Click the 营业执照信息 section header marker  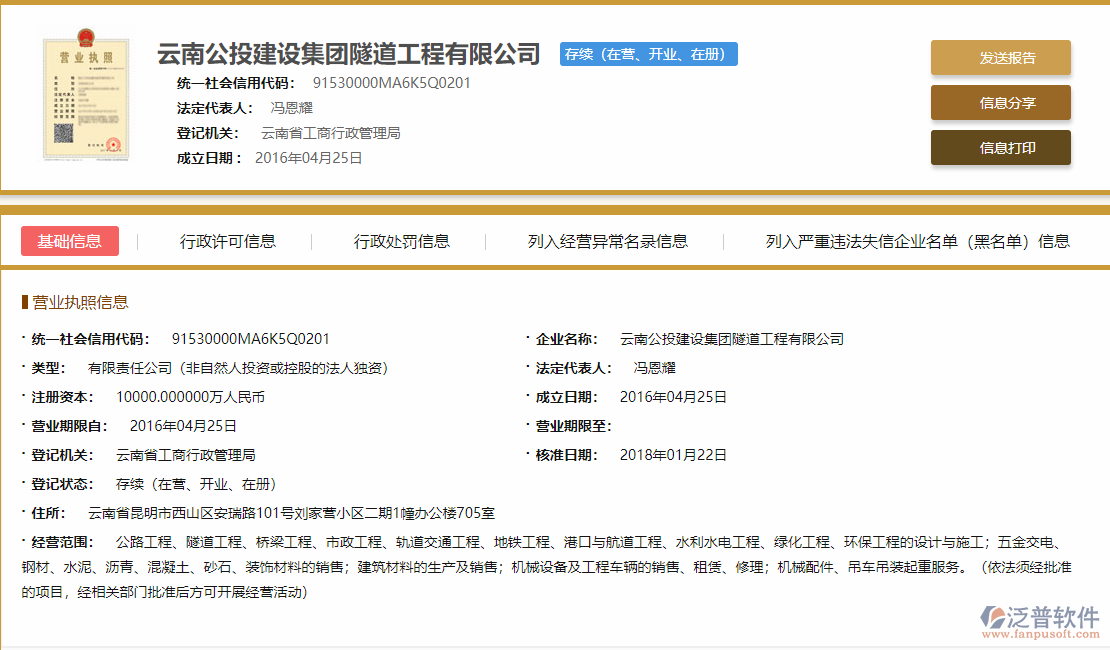pos(27,302)
